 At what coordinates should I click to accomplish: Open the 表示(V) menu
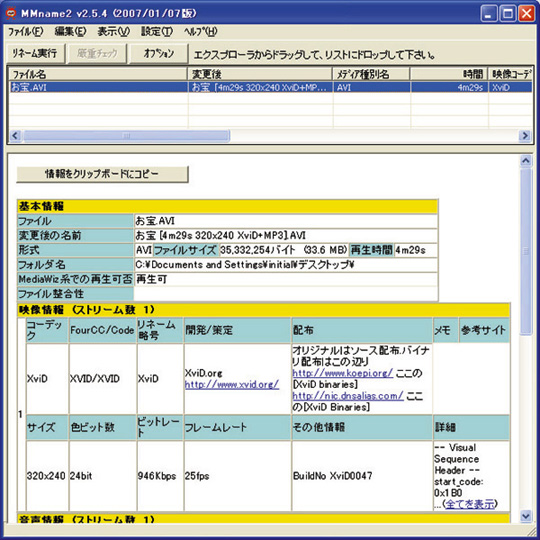[x=113, y=32]
